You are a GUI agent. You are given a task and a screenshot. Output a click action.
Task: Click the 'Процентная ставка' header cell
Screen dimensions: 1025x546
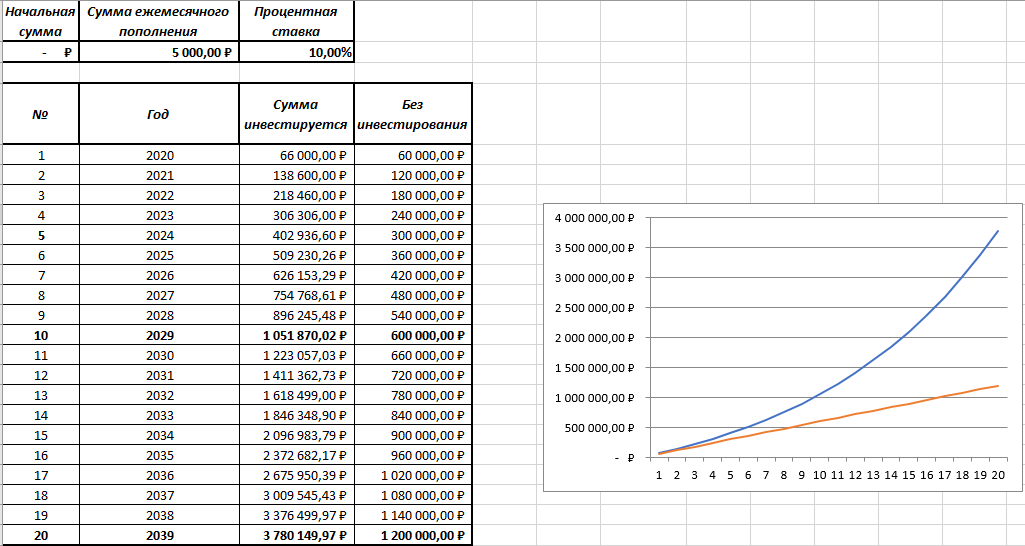(x=296, y=22)
